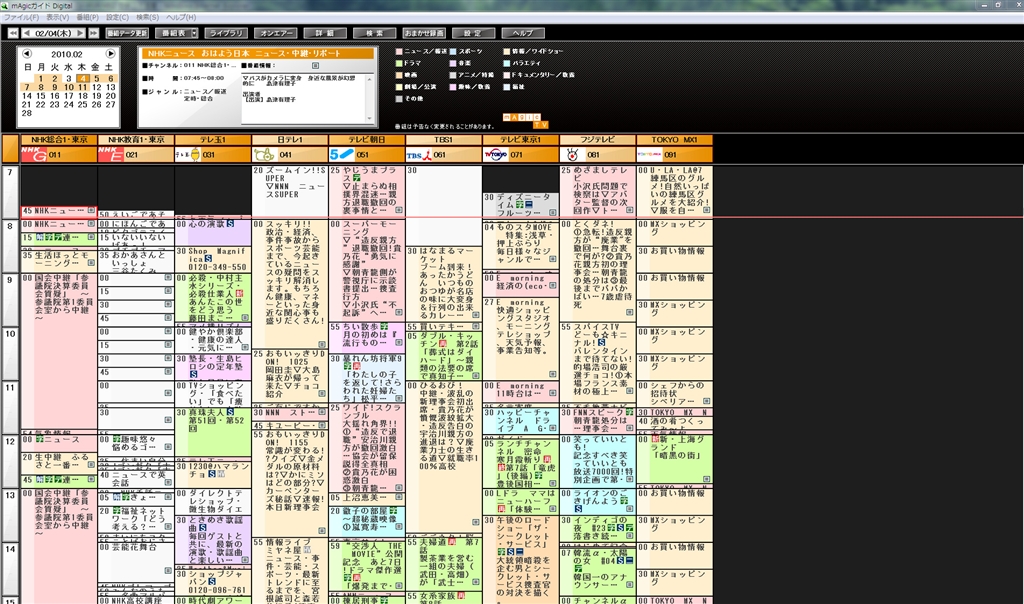Click the TBS 061 channel logo
This screenshot has width=1024, height=604.
420,154
